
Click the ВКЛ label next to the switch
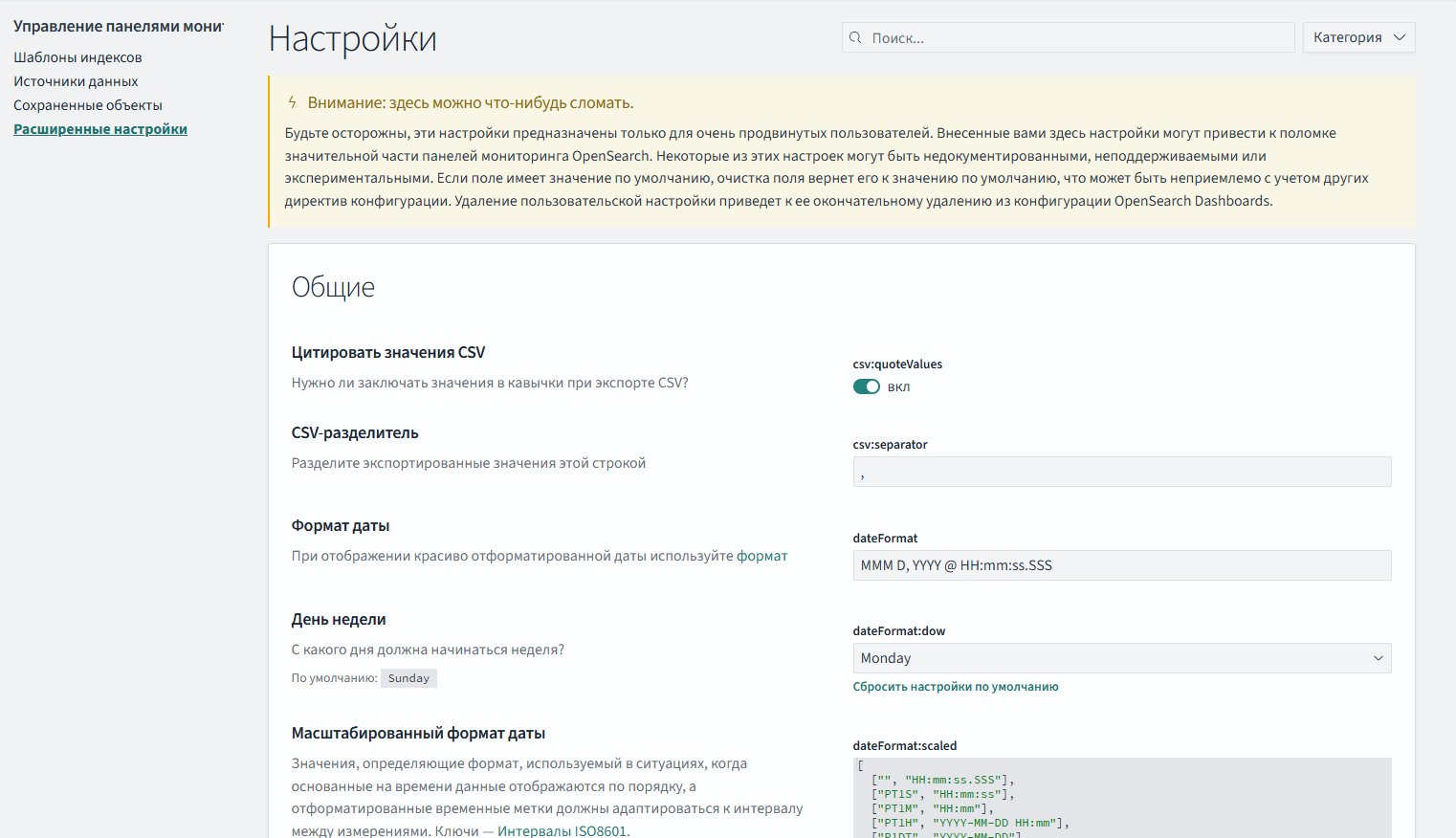[x=898, y=387]
